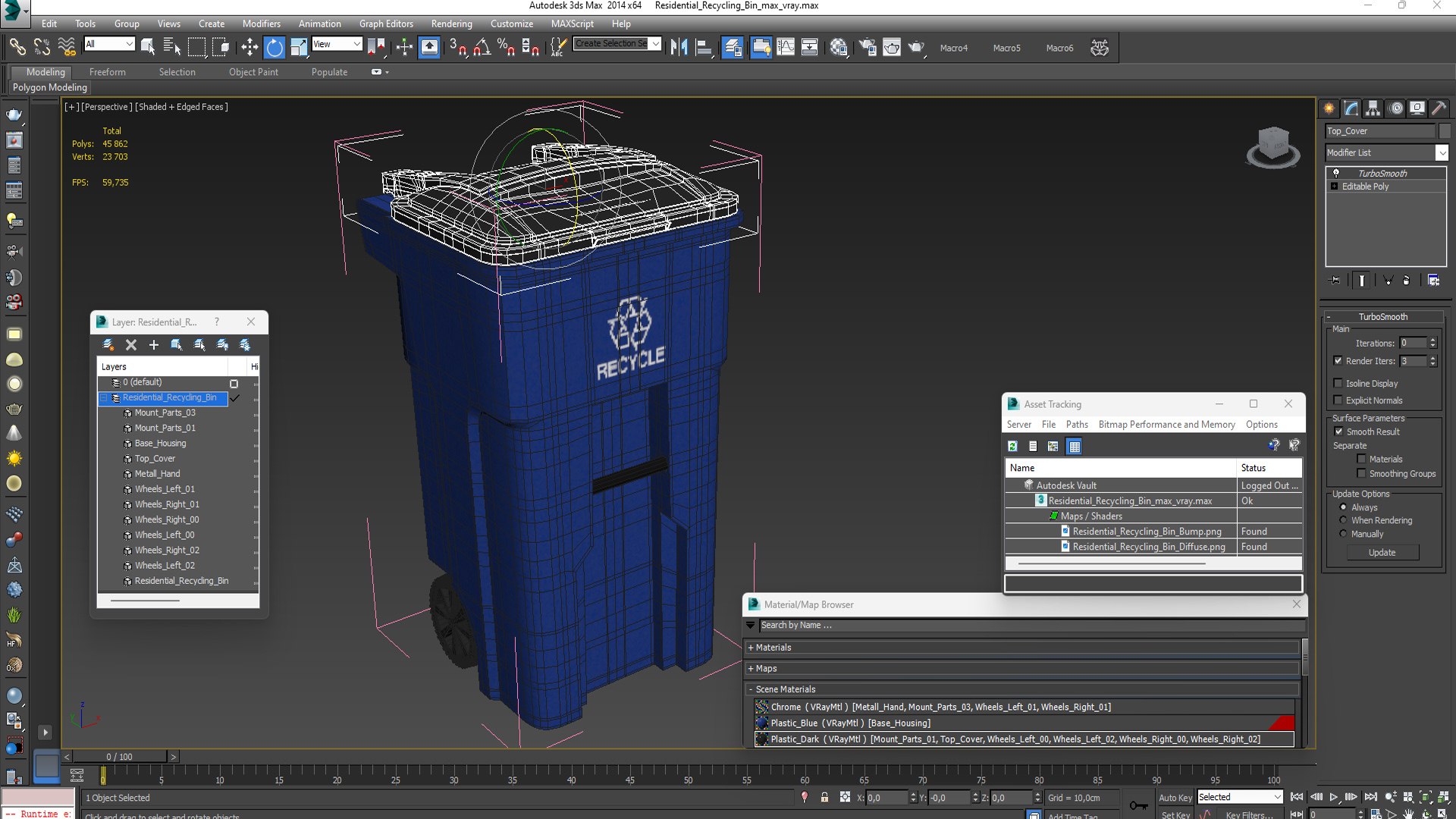Enable the Isoline Display checkbox
1456x819 pixels.
pos(1338,383)
